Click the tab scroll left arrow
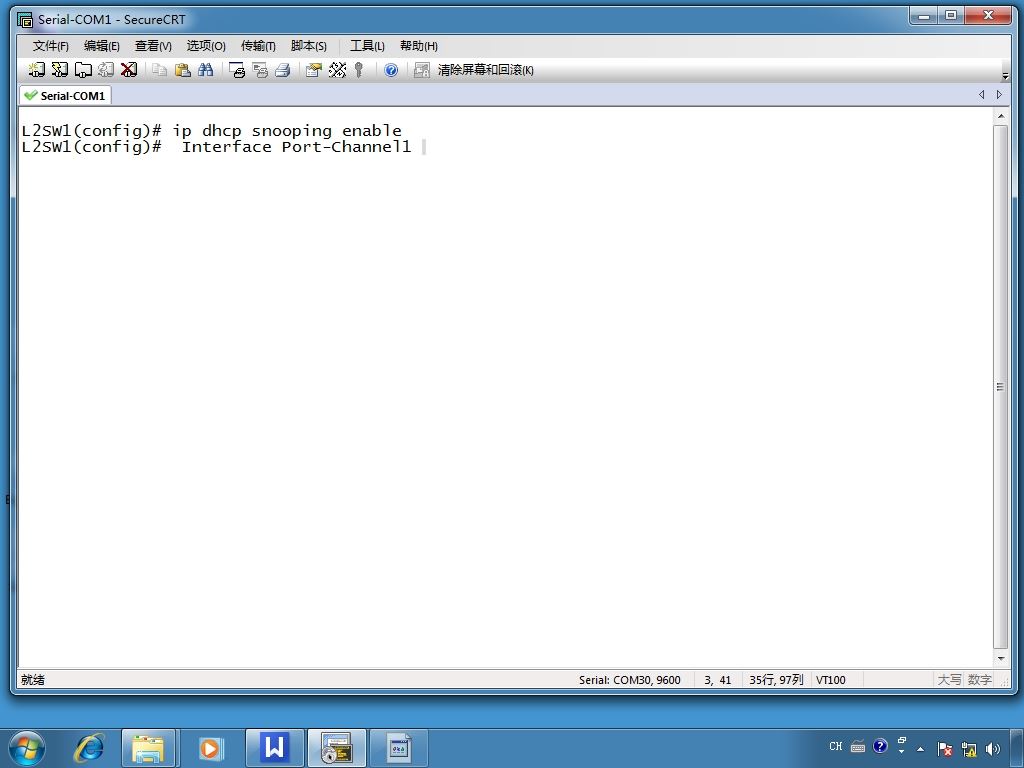Image resolution: width=1024 pixels, height=768 pixels. click(x=982, y=95)
